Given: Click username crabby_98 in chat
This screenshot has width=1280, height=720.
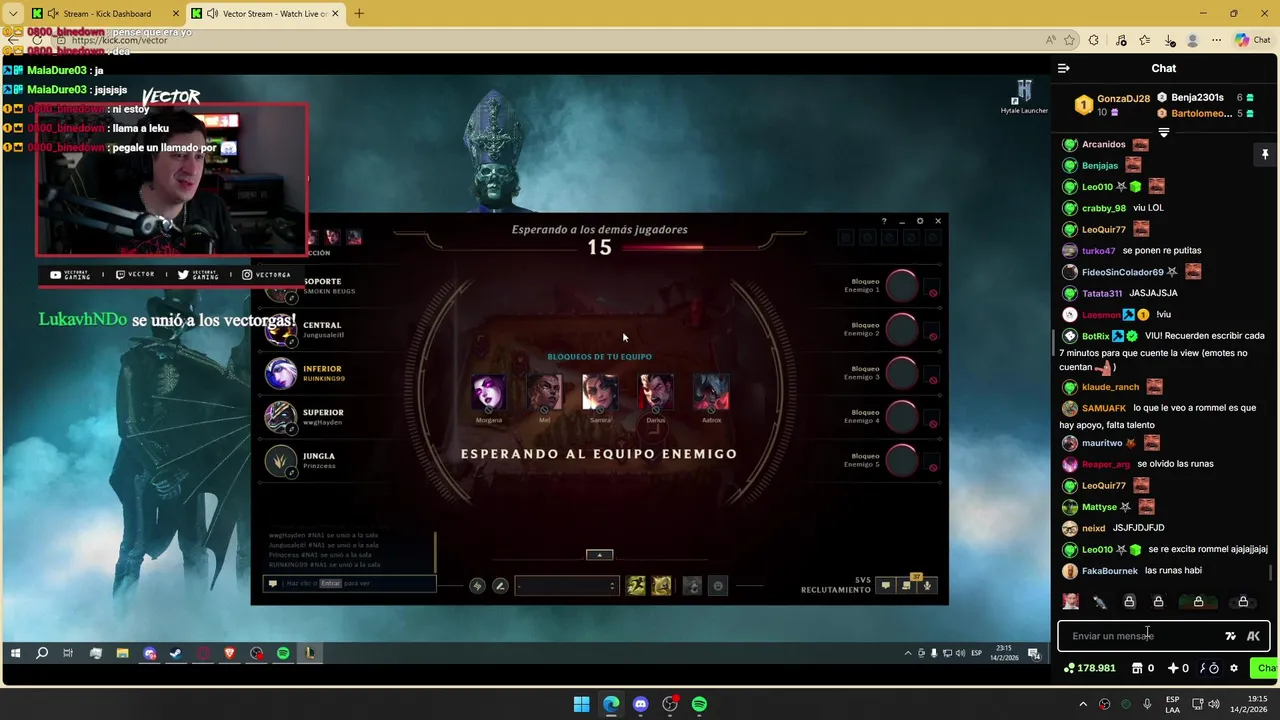Looking at the screenshot, I should tap(1104, 208).
